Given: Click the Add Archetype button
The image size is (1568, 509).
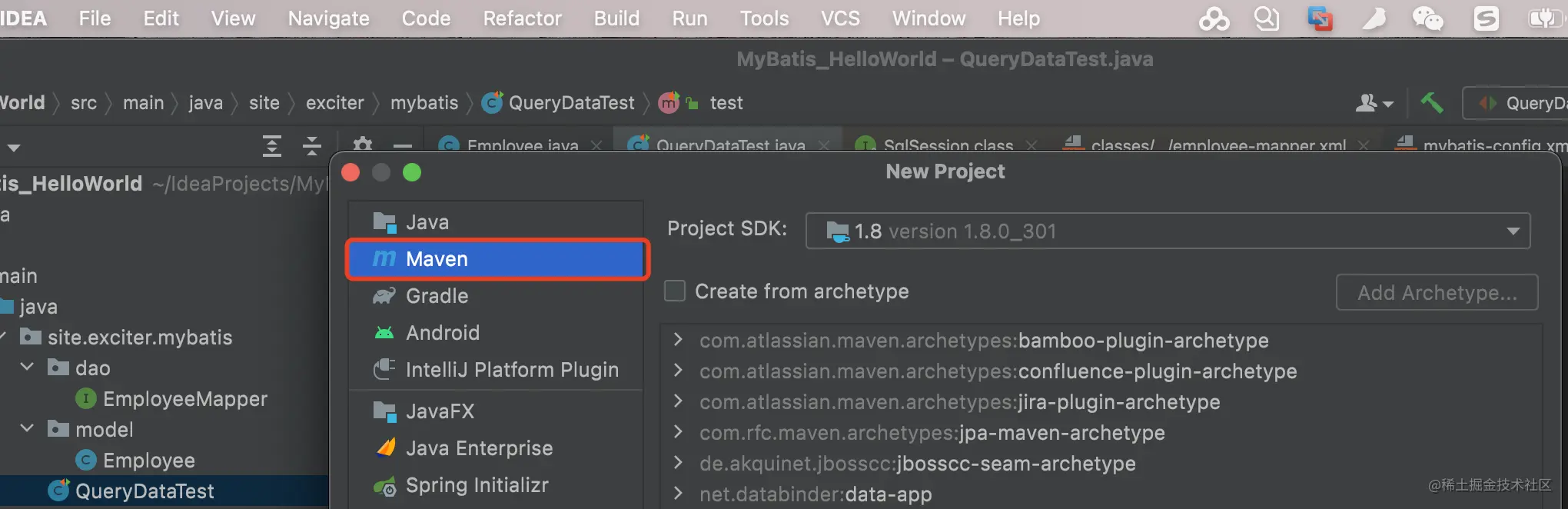Looking at the screenshot, I should (1437, 292).
